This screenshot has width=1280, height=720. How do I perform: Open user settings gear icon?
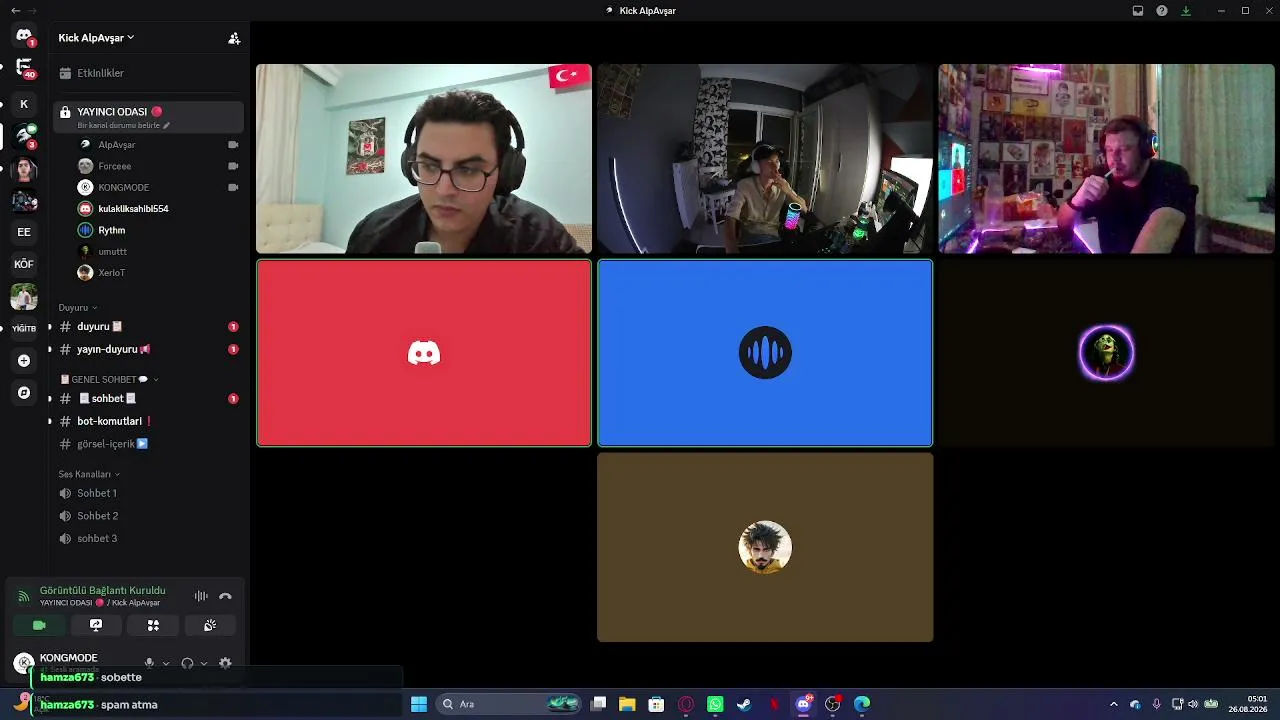click(x=225, y=663)
